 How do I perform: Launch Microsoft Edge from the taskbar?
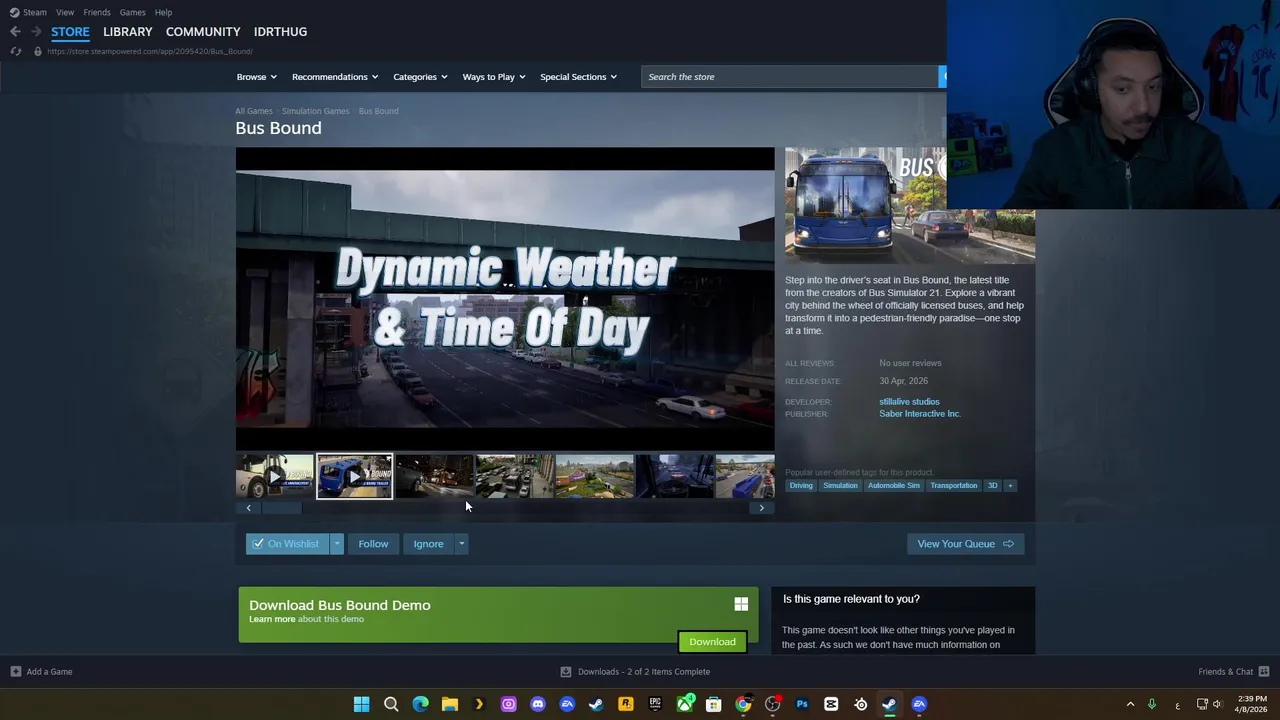(x=420, y=704)
